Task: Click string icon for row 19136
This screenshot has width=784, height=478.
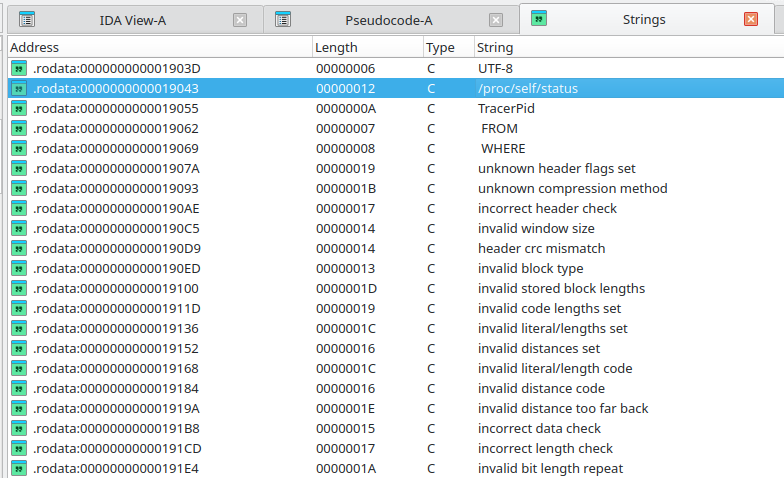Action: pyautogui.click(x=19, y=328)
